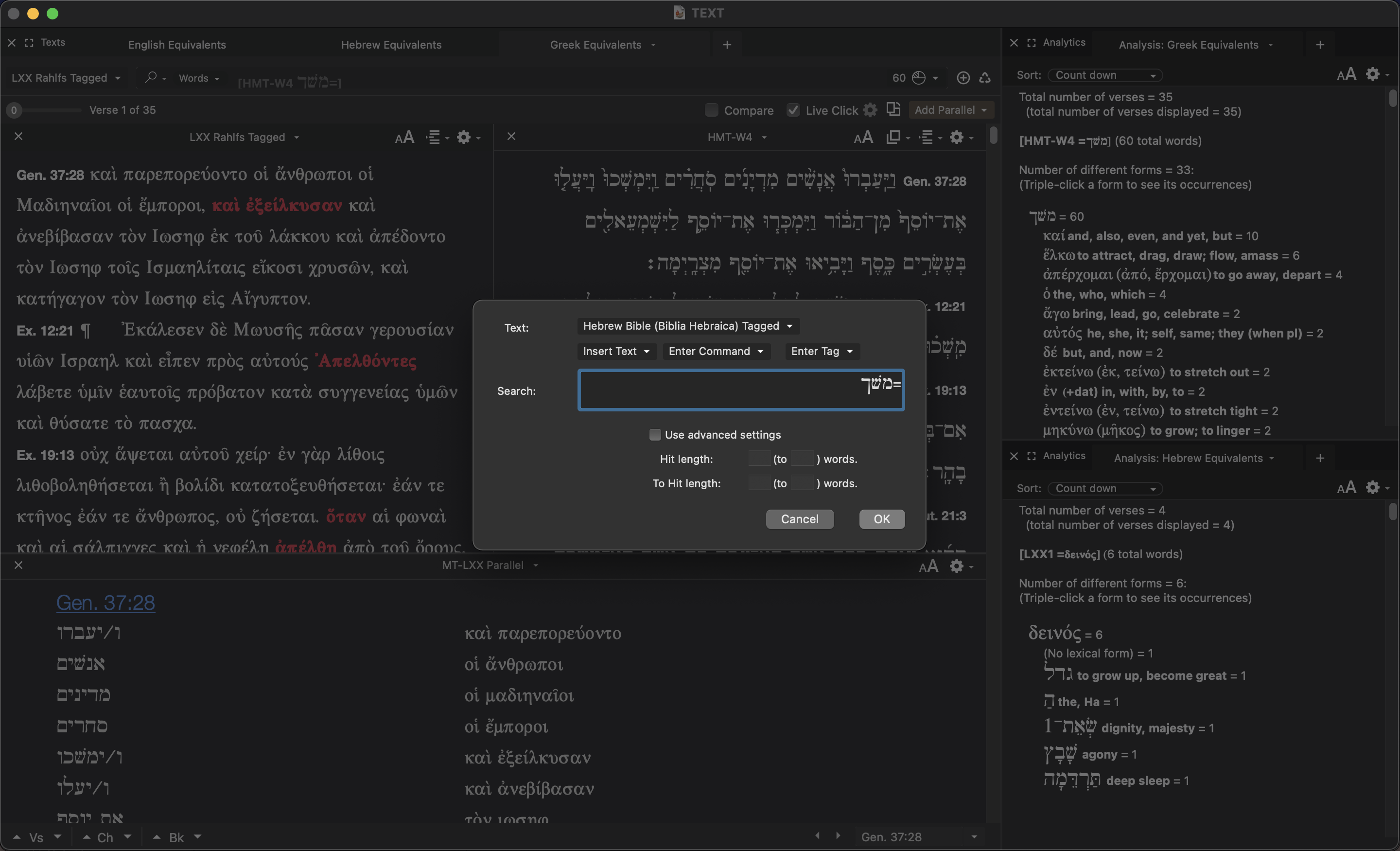The height and width of the screenshot is (851, 1400).
Task: Enable the Compare checkbox
Action: (x=711, y=110)
